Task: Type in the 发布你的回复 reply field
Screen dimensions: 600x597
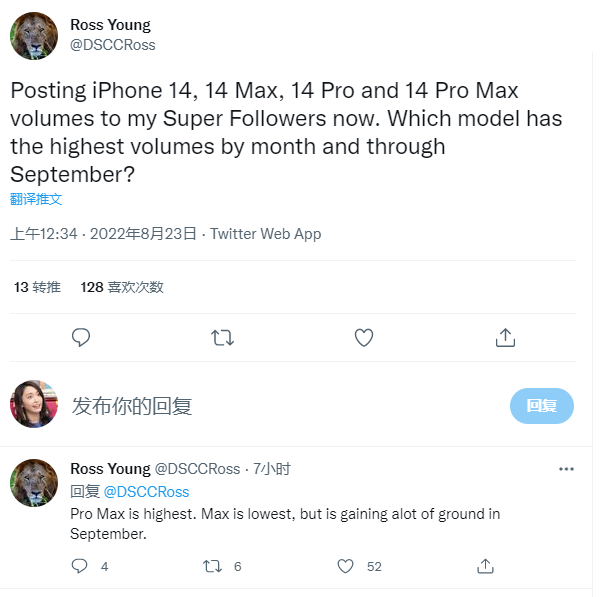Action: (x=280, y=406)
